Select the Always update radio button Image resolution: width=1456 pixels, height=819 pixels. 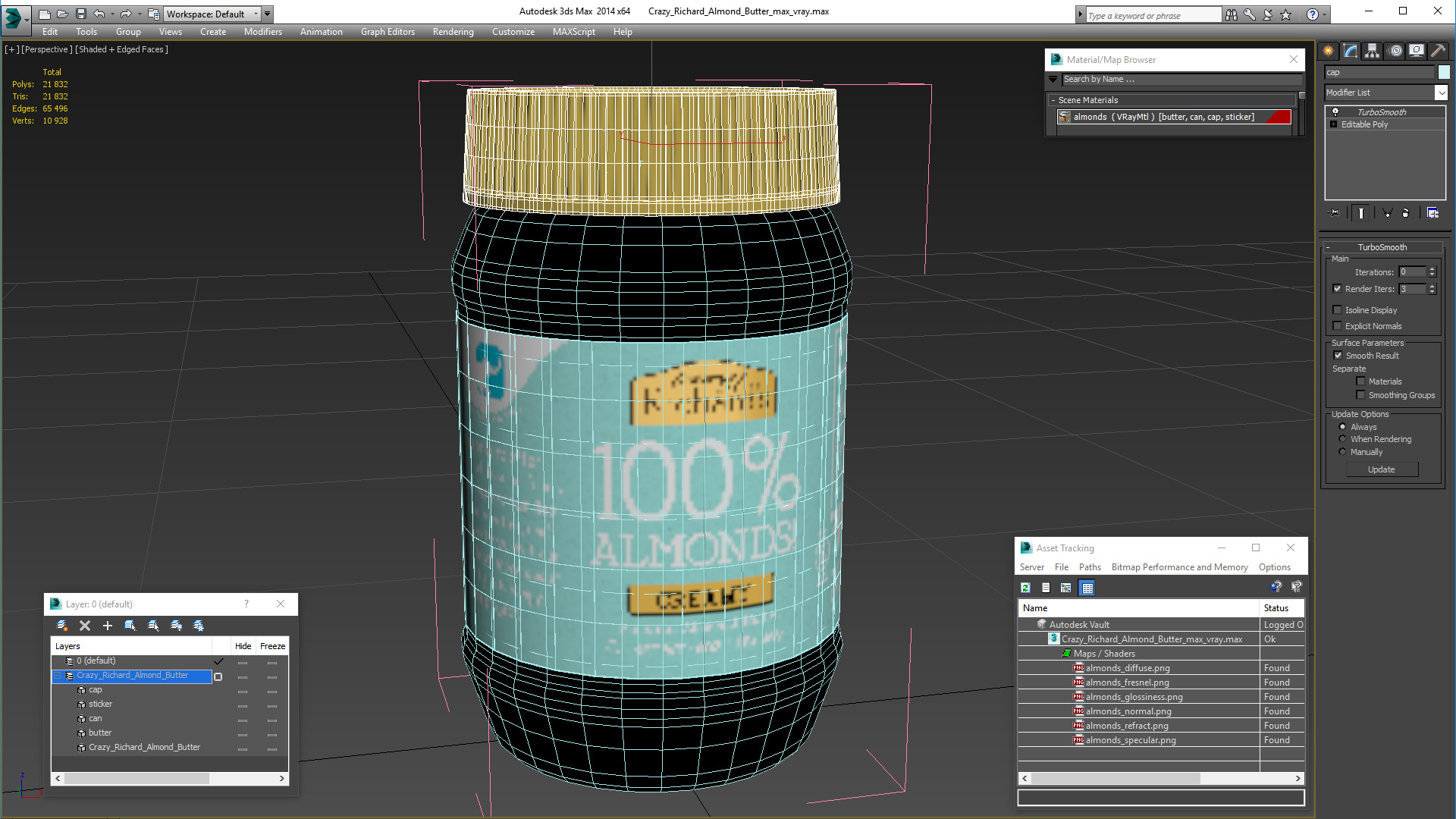tap(1342, 427)
